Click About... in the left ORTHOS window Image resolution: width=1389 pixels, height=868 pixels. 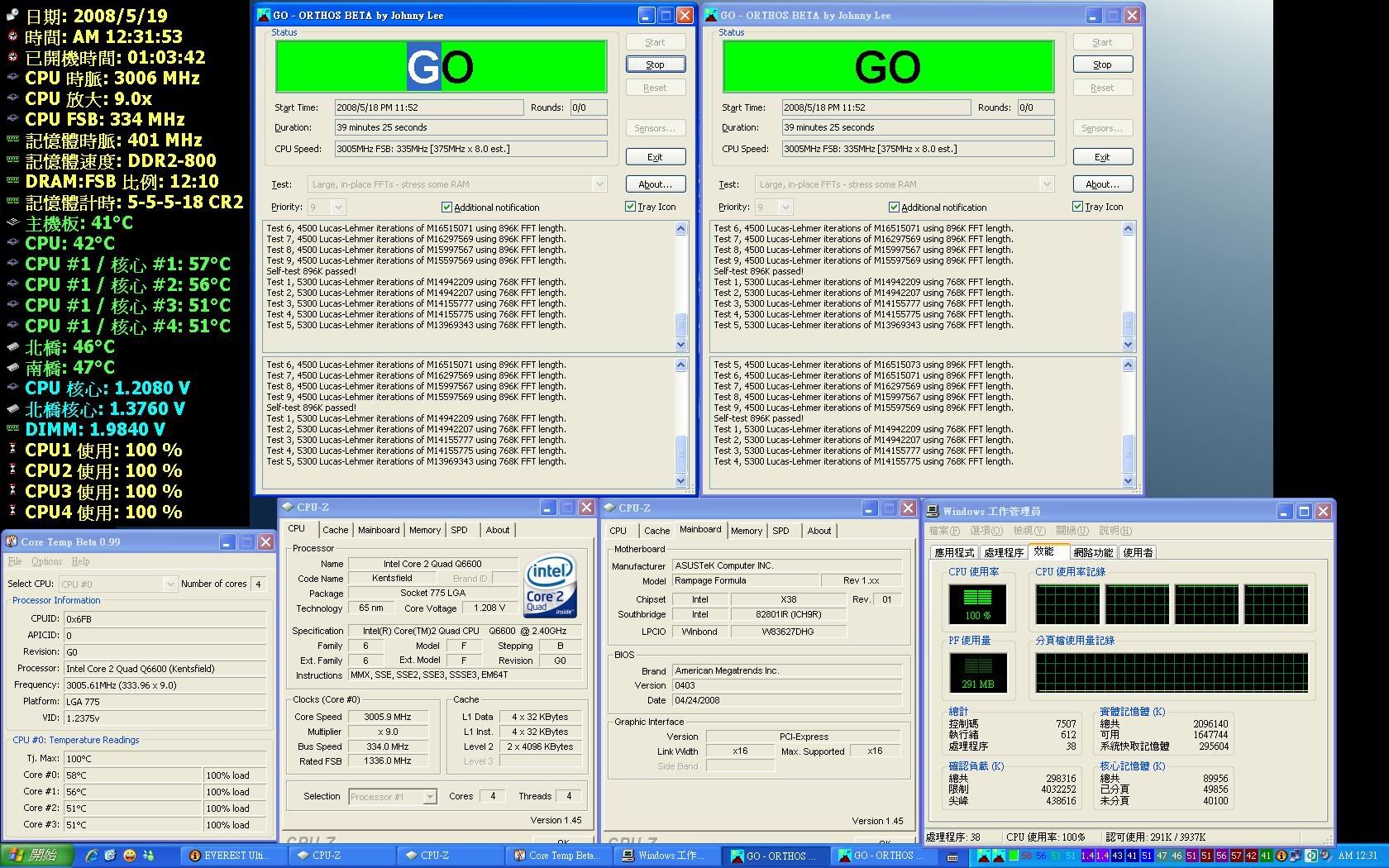tap(655, 184)
